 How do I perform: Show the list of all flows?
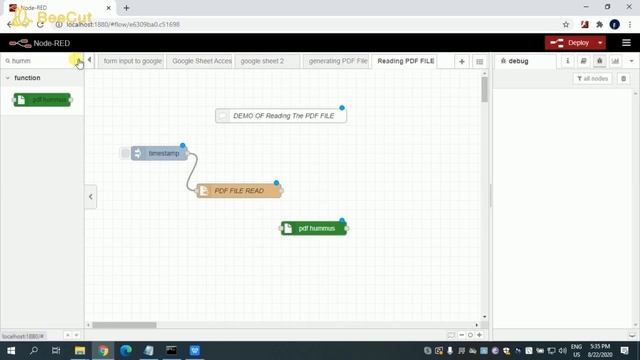(x=480, y=62)
